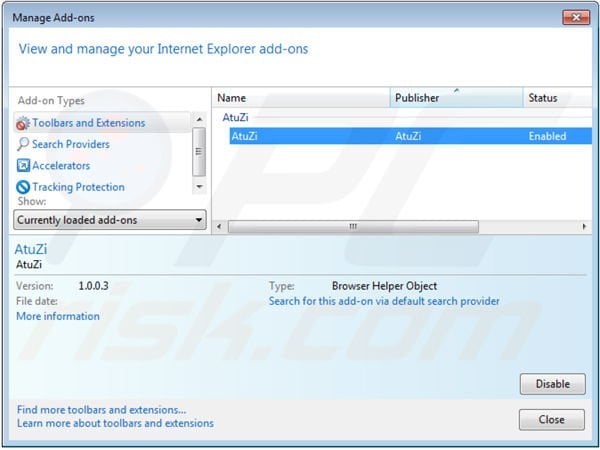Click the horizontal scrollbar thumb
The height and width of the screenshot is (450, 600).
tap(353, 227)
